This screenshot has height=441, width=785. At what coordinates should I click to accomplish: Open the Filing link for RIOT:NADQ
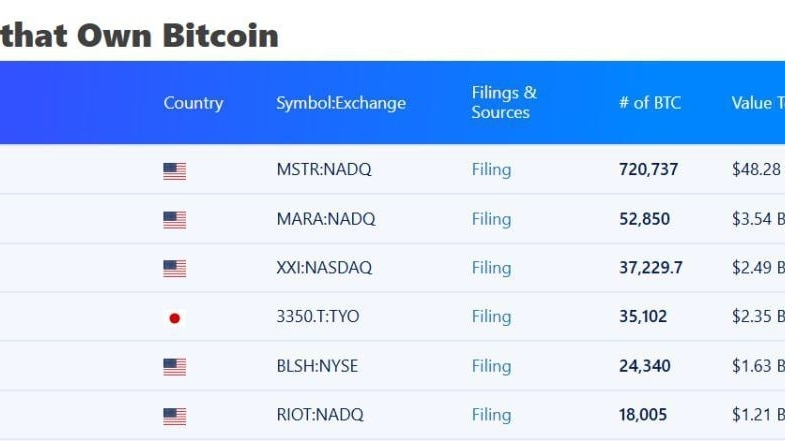tap(491, 414)
